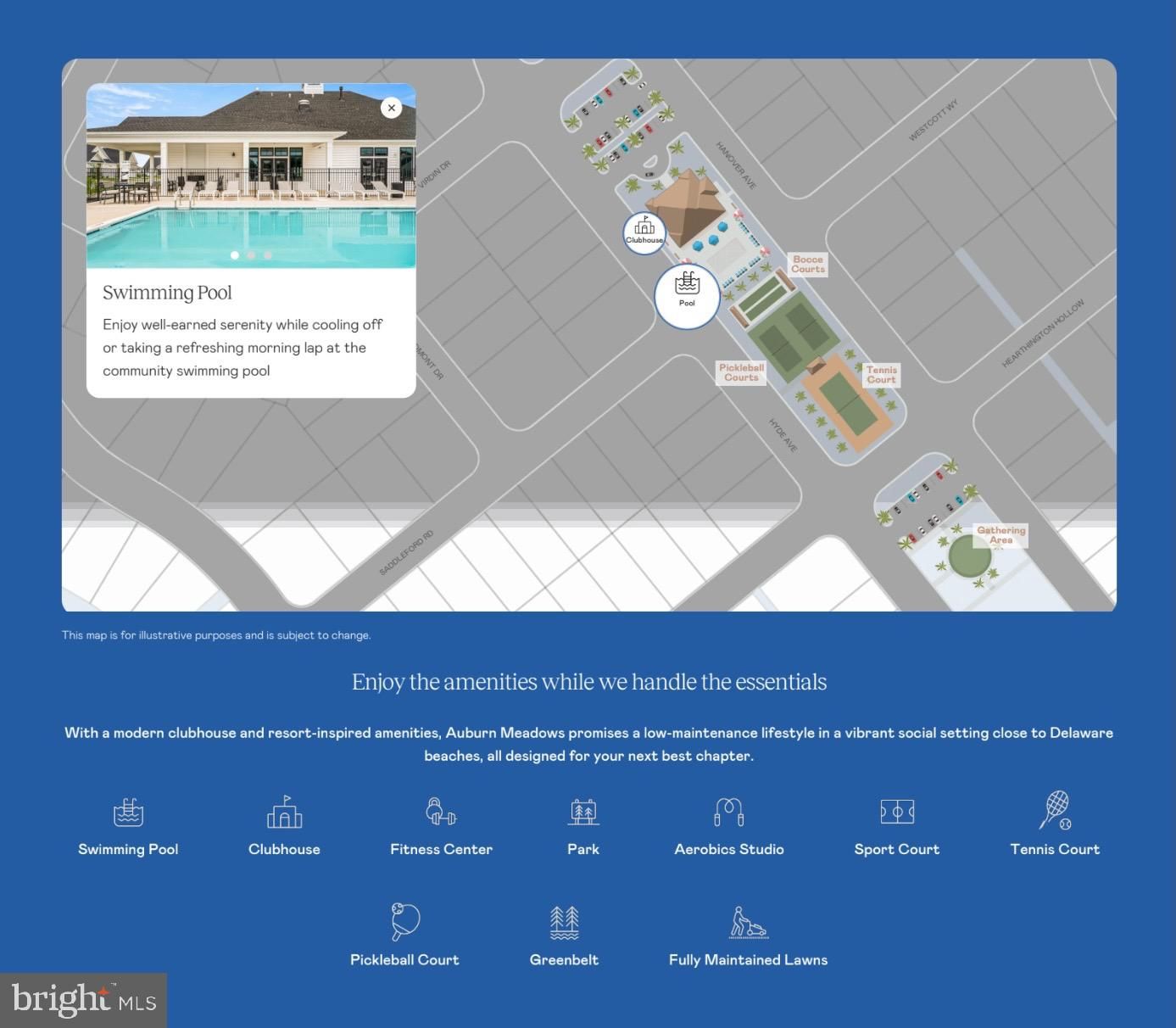
Task: Select the Aerobics Studio jump rope icon
Action: click(x=728, y=812)
